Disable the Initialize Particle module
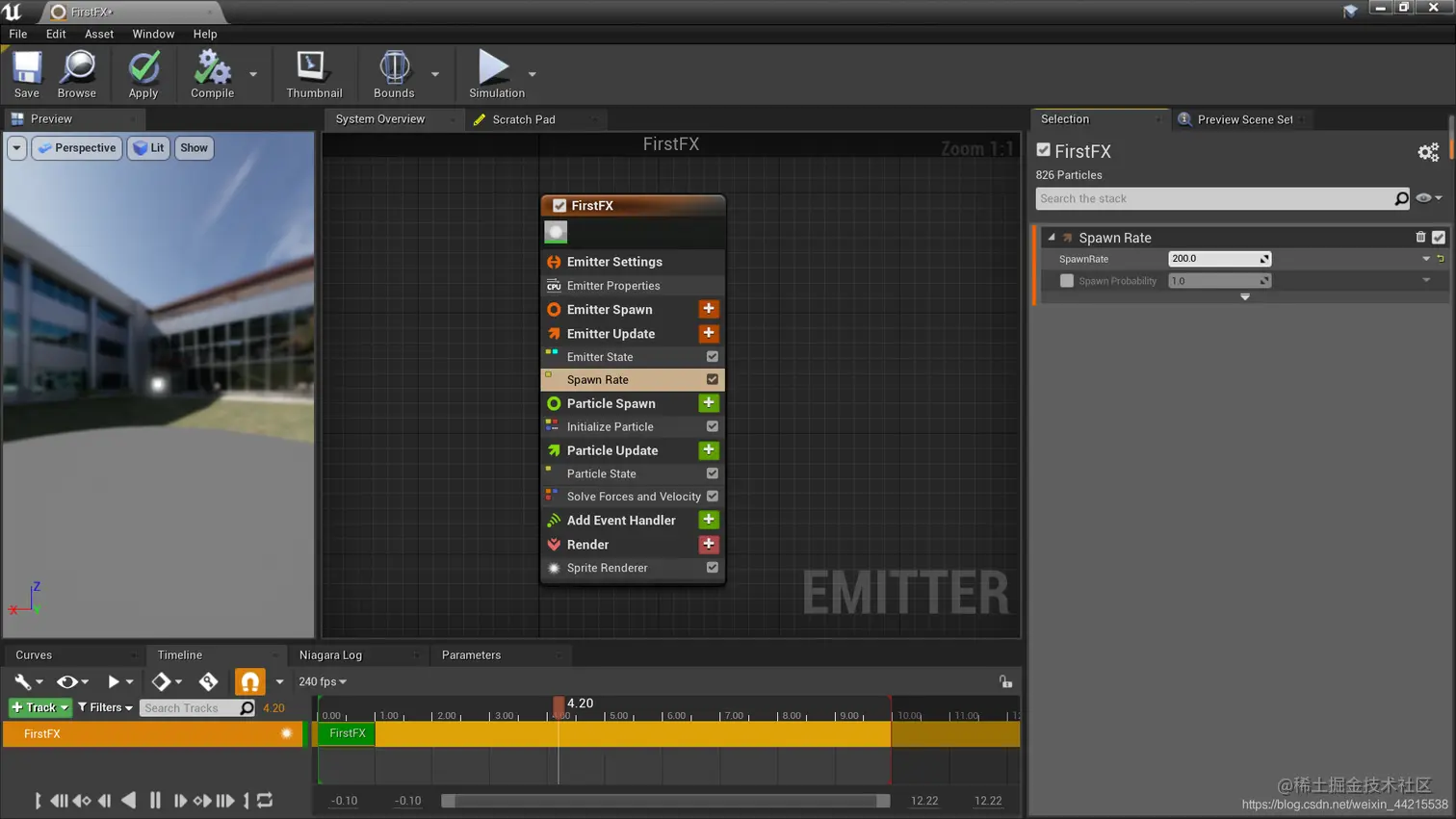This screenshot has width=1456, height=819. click(x=713, y=426)
